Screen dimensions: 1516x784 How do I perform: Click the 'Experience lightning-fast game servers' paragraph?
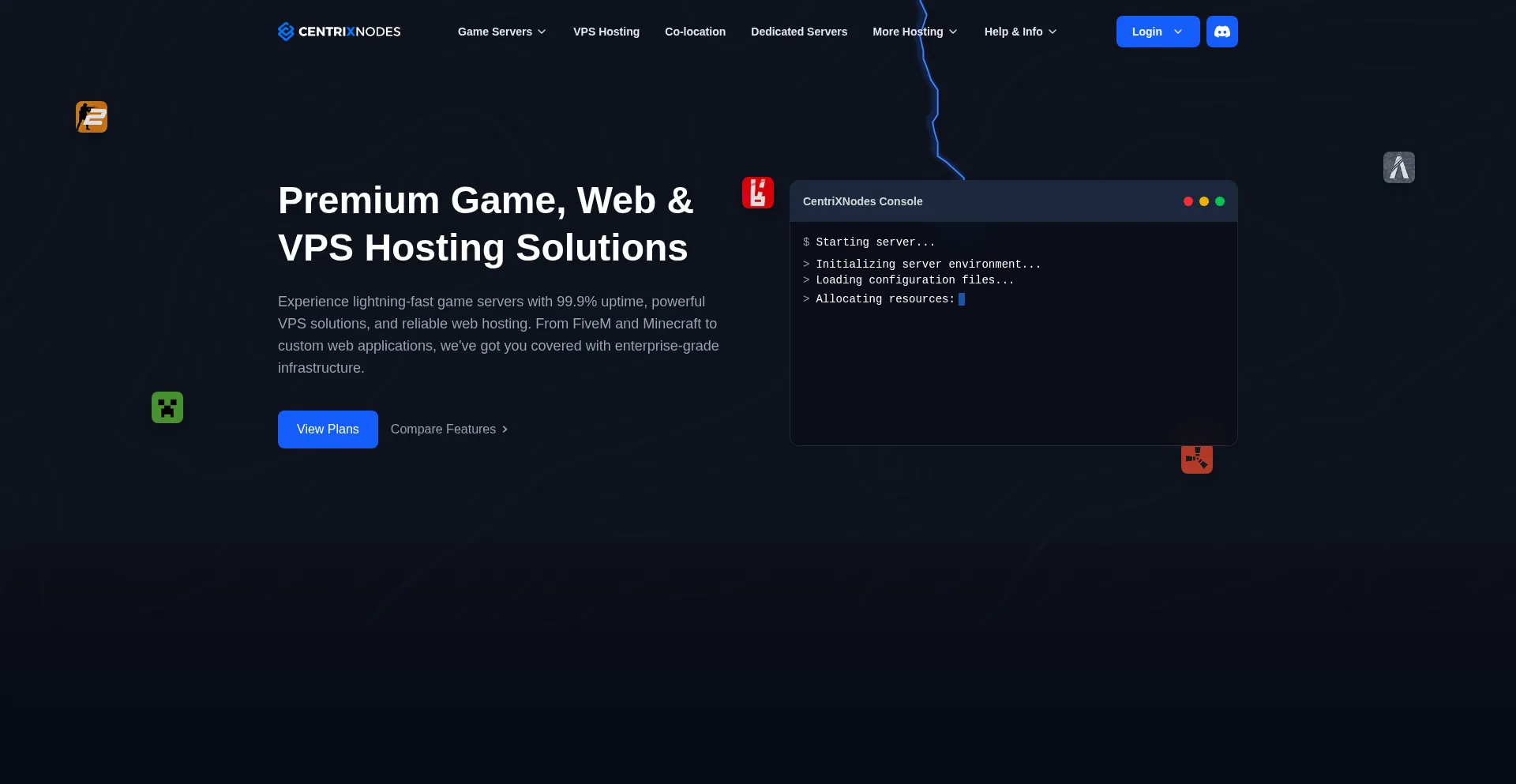pyautogui.click(x=499, y=335)
